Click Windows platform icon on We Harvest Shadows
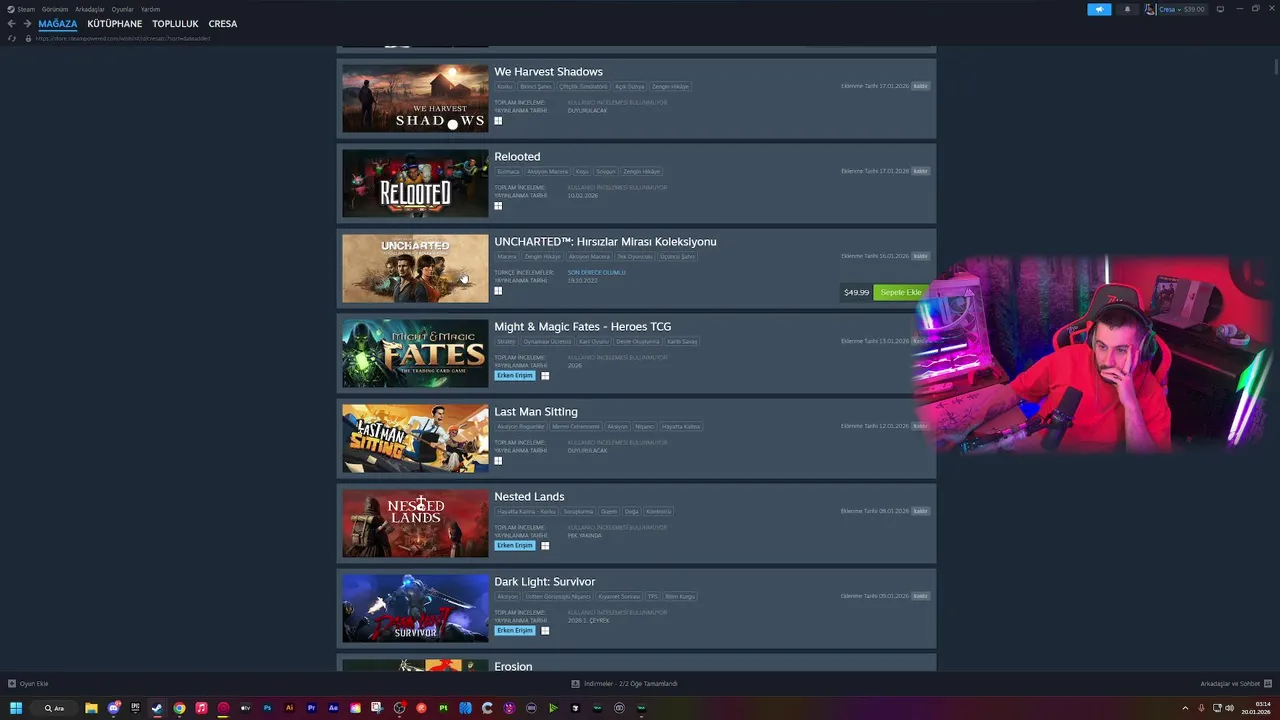This screenshot has height=720, width=1280. [498, 121]
